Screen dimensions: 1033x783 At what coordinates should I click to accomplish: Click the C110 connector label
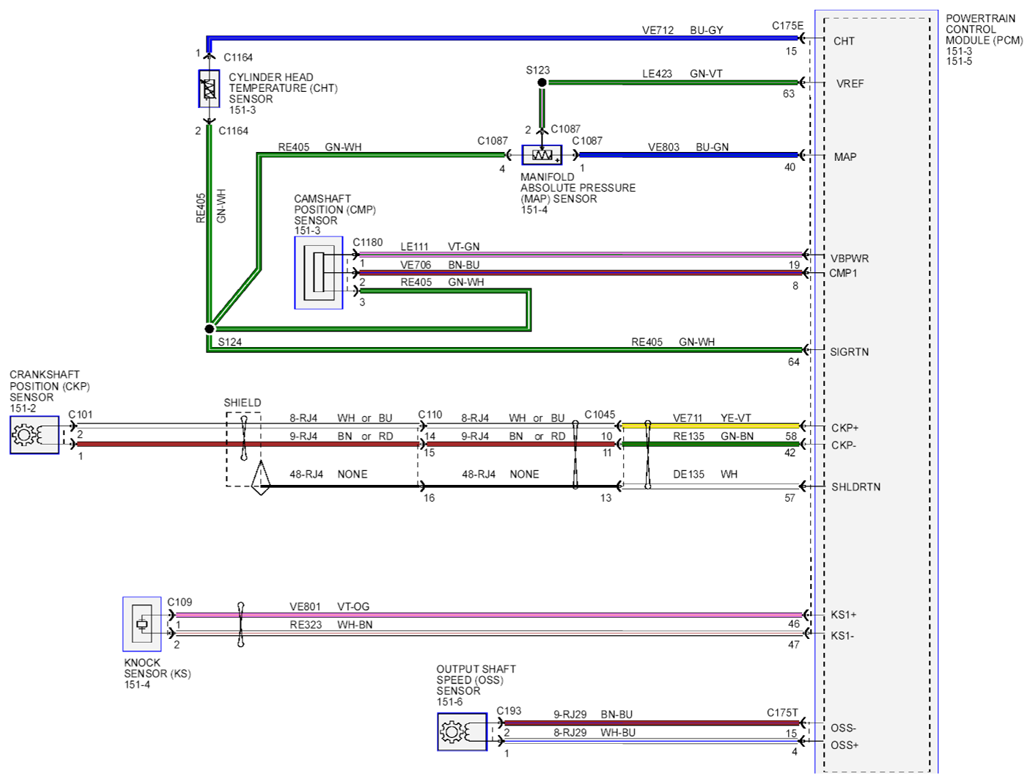(x=430, y=414)
